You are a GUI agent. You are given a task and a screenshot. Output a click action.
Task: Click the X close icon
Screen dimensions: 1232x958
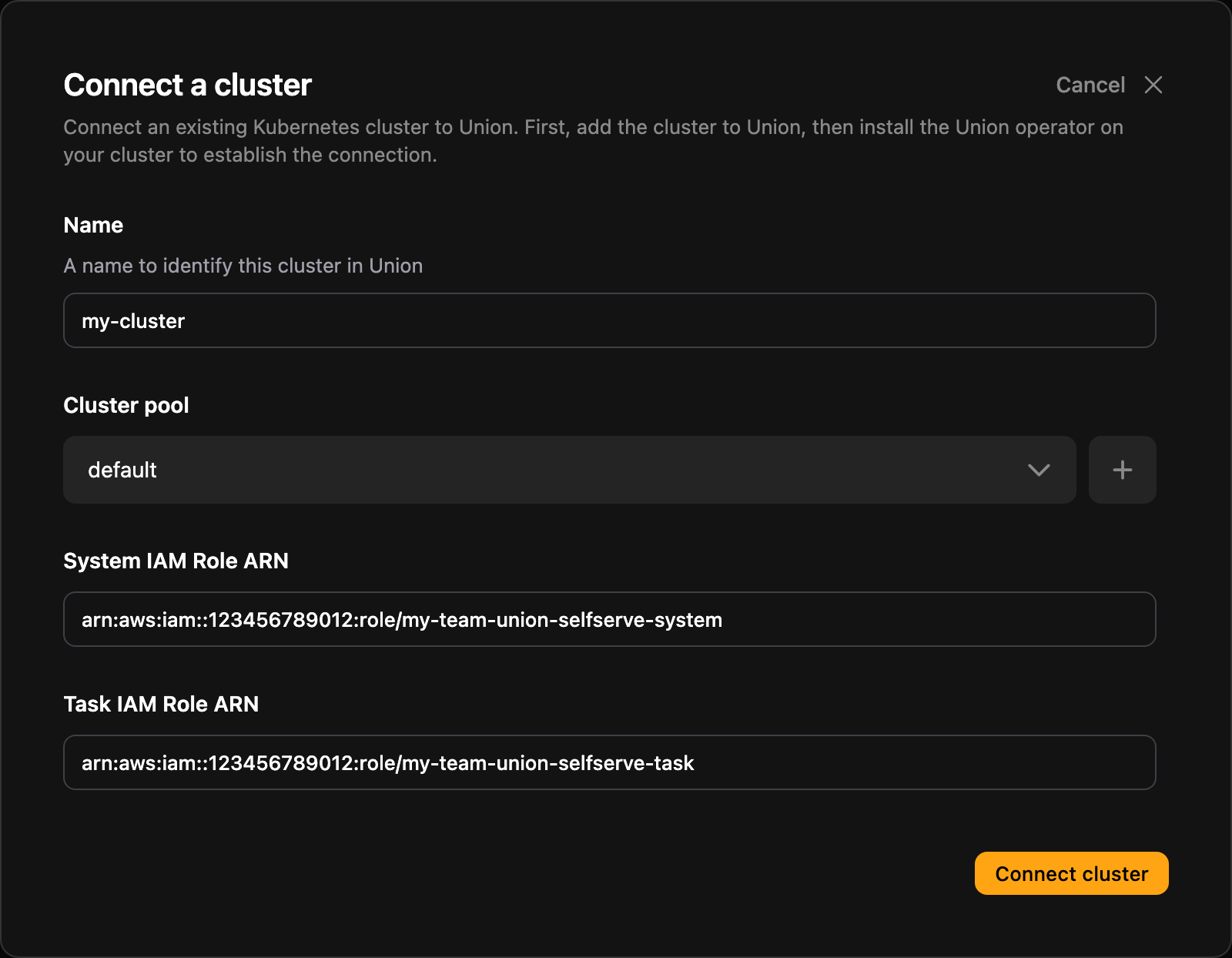pos(1153,85)
